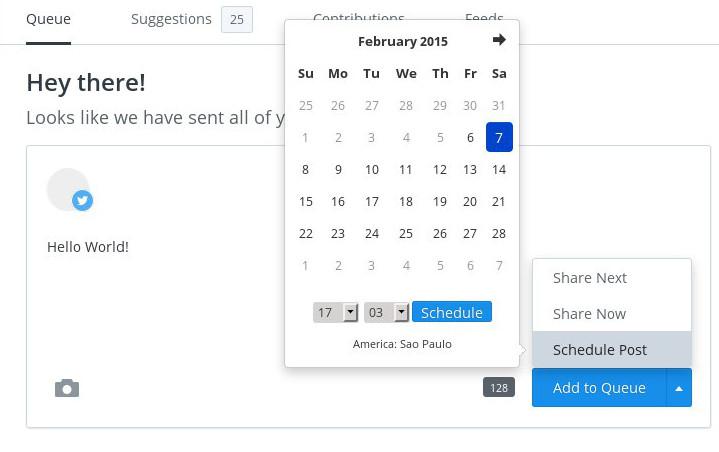719x452 pixels.
Task: Choose Share Now option
Action: click(x=589, y=314)
